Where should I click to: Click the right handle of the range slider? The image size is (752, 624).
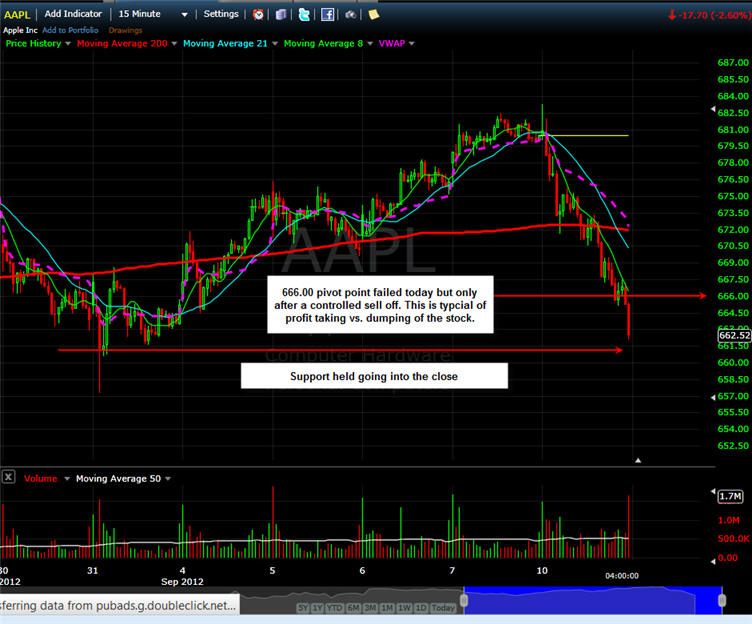coord(722,600)
